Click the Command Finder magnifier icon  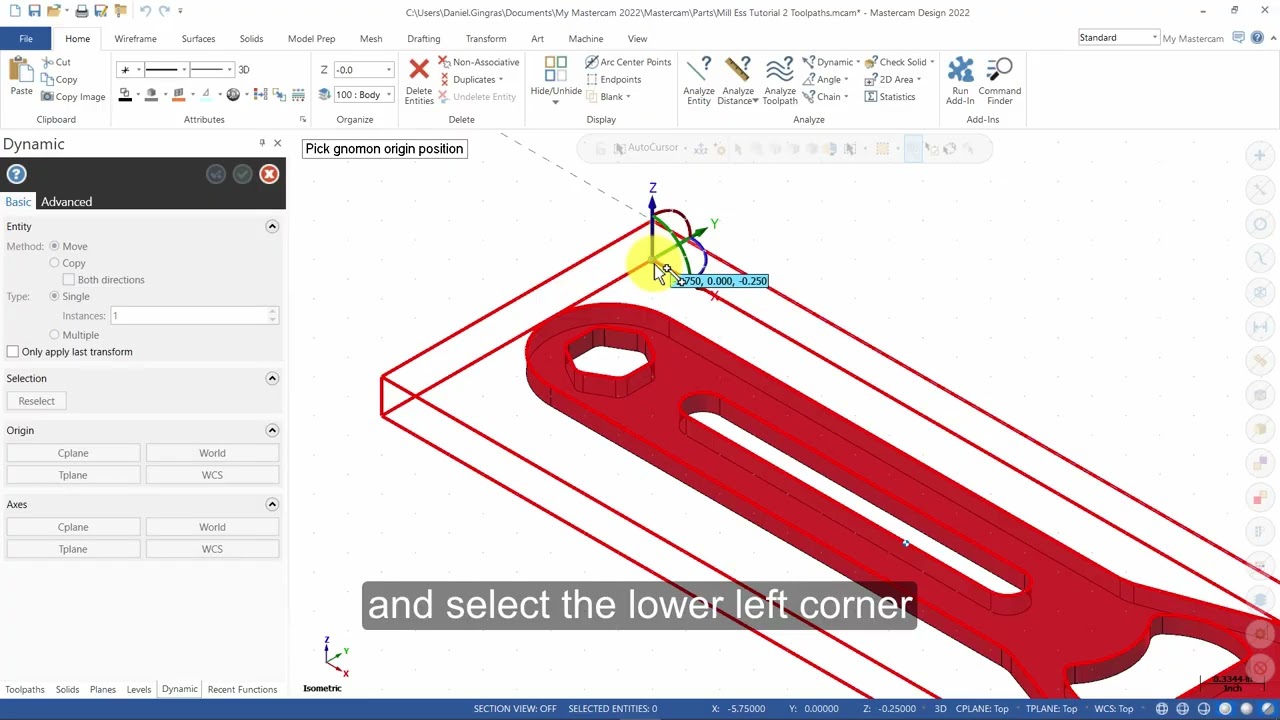pos(1000,70)
